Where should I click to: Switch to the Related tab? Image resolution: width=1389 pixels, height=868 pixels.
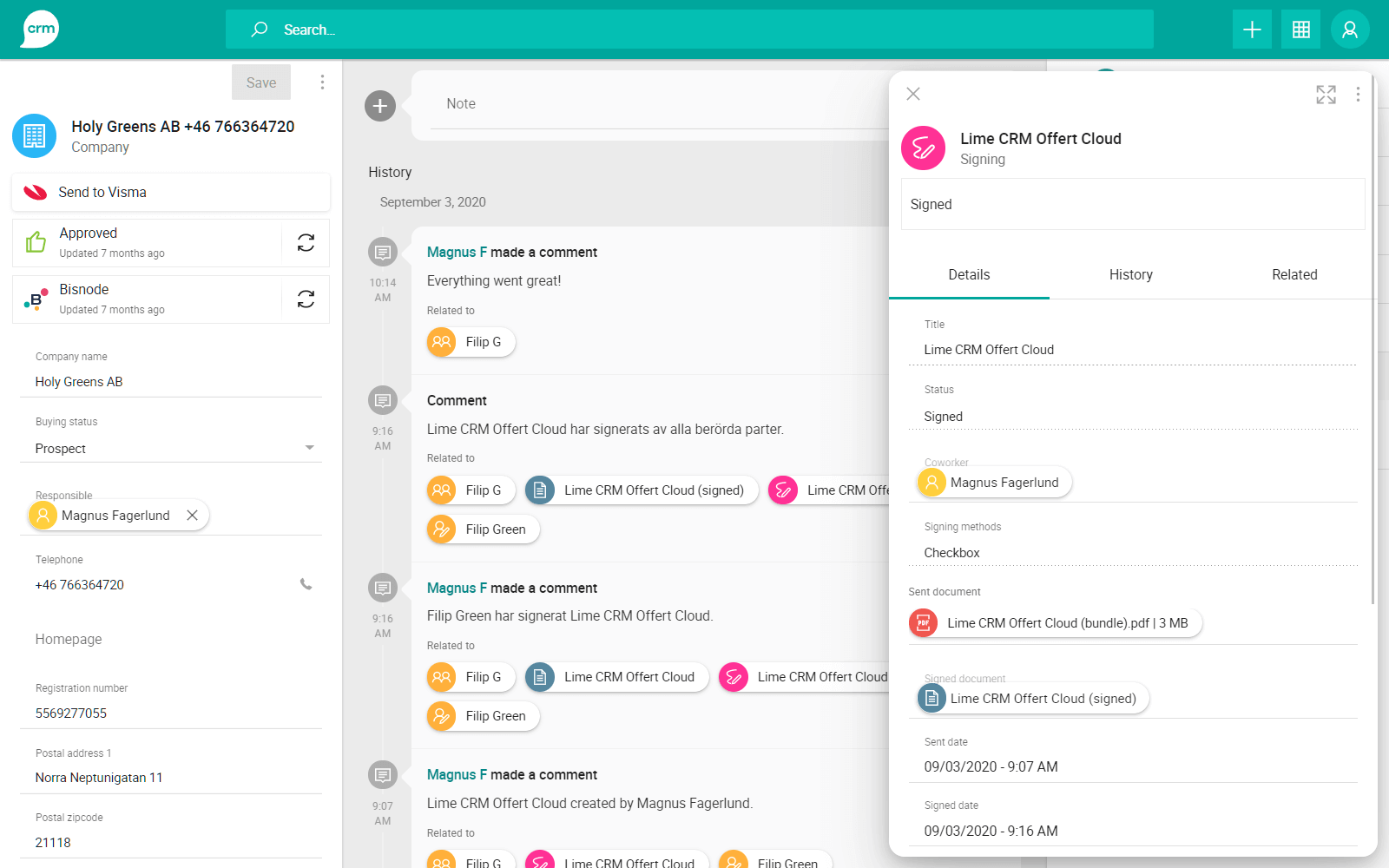(1294, 274)
